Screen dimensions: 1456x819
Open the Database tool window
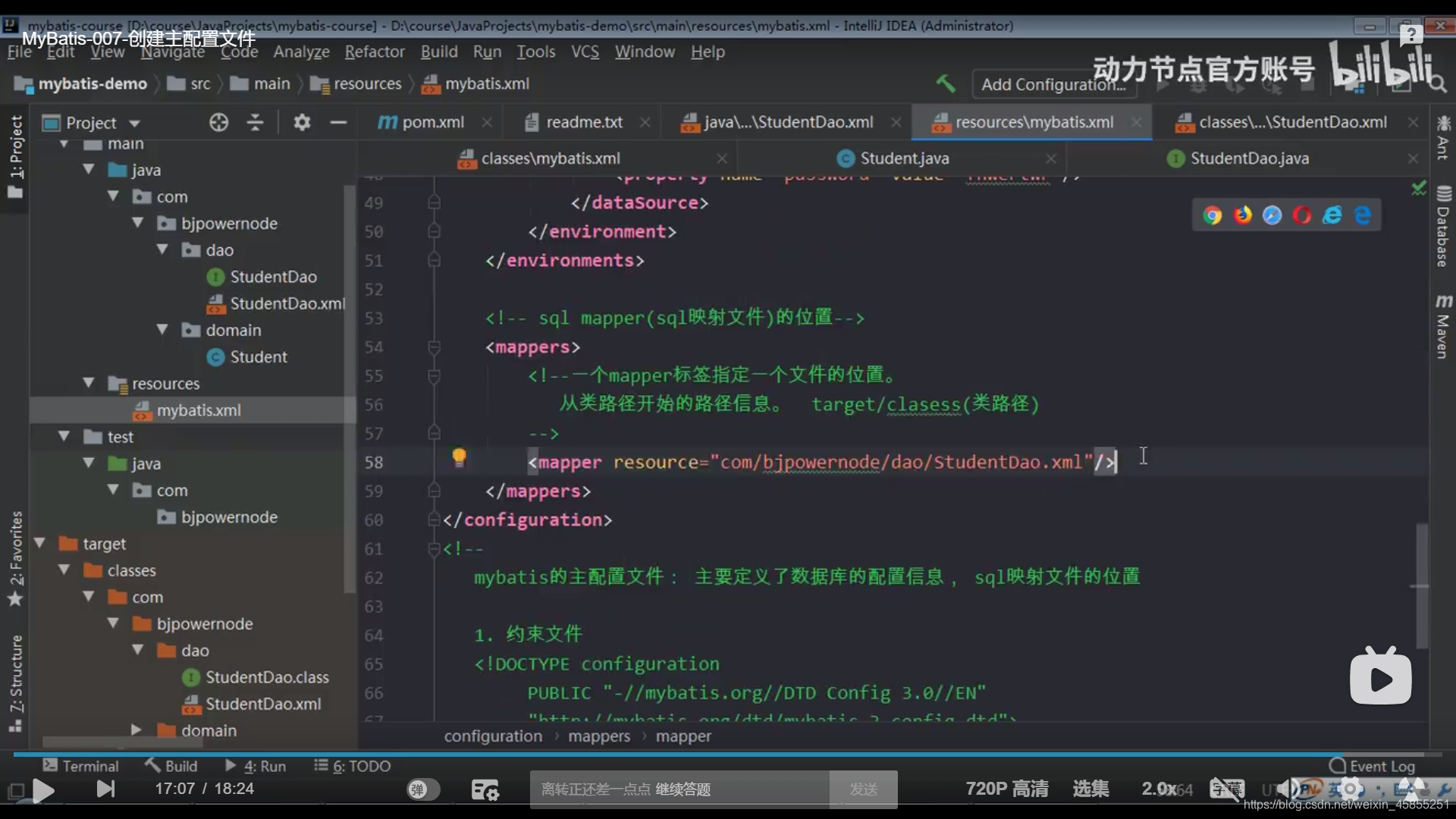tap(1442, 226)
